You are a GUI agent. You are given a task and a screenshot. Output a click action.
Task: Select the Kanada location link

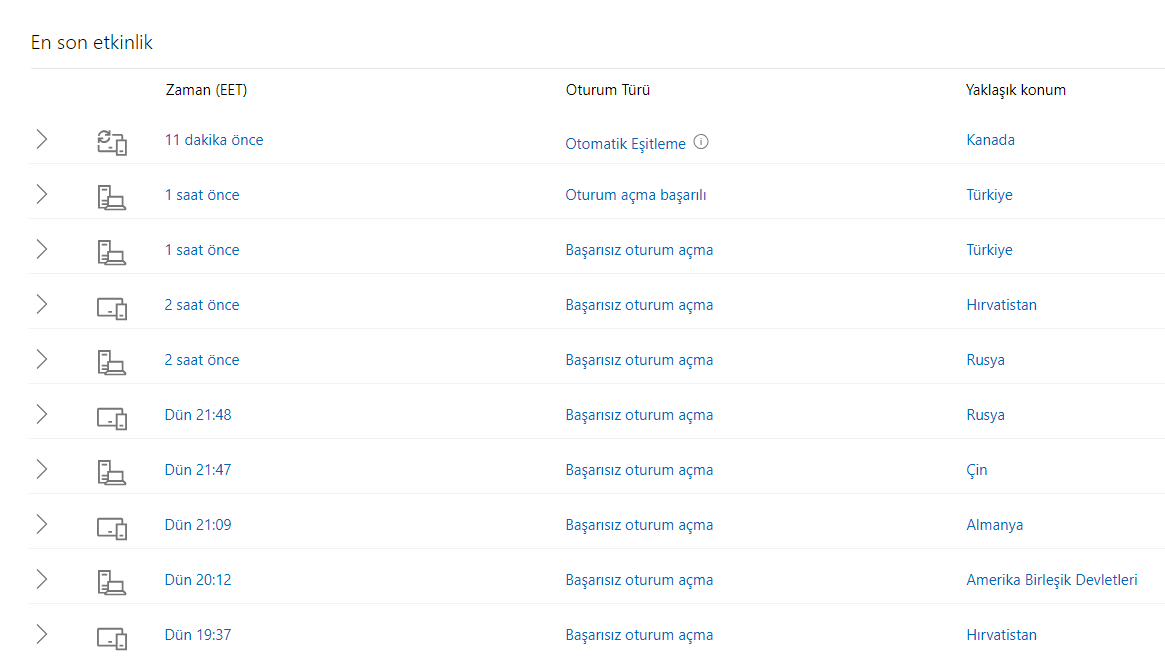[990, 140]
